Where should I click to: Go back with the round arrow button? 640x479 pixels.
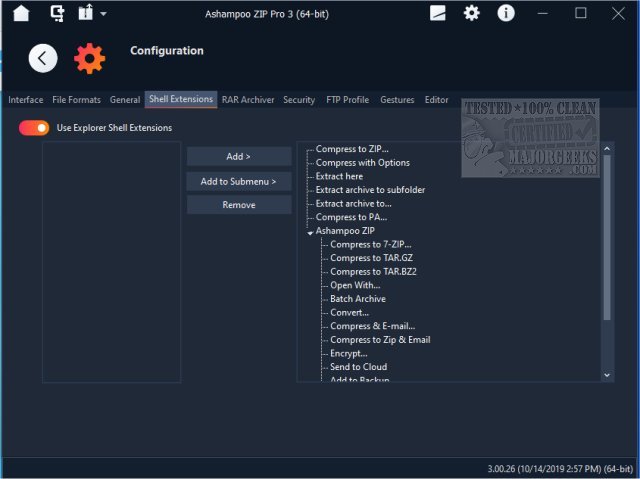click(x=43, y=58)
